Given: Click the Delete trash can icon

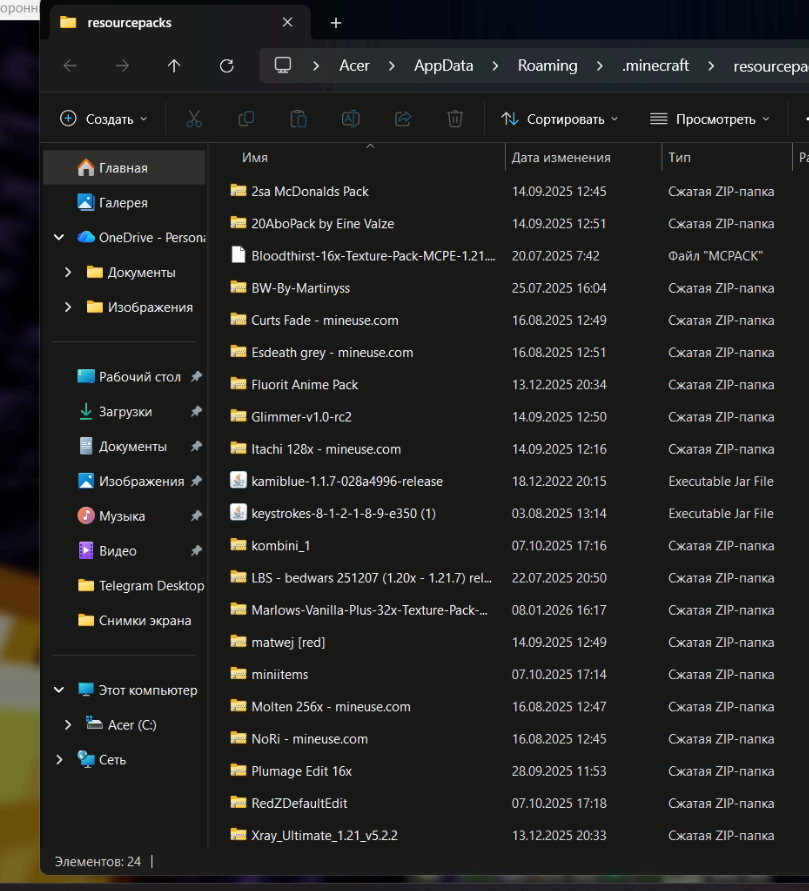Looking at the screenshot, I should pos(455,119).
